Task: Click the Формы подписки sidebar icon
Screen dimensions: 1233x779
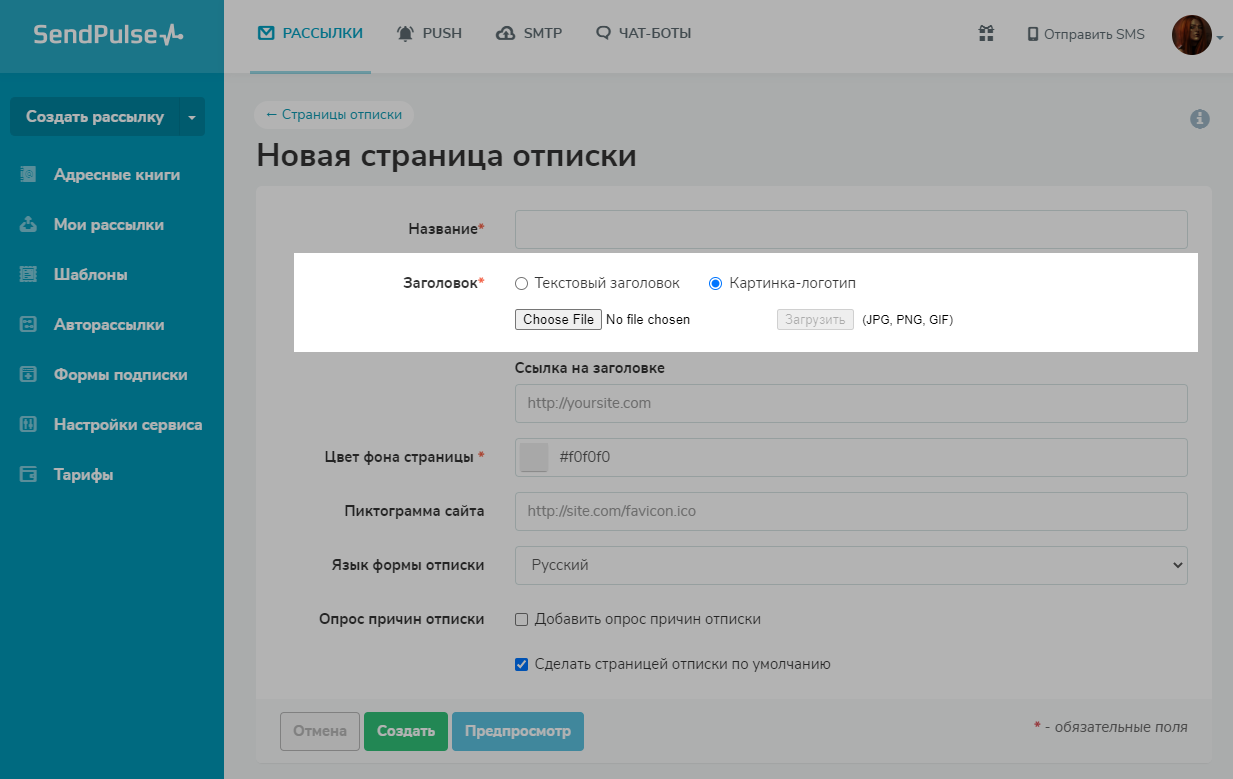Action: pyautogui.click(x=28, y=375)
